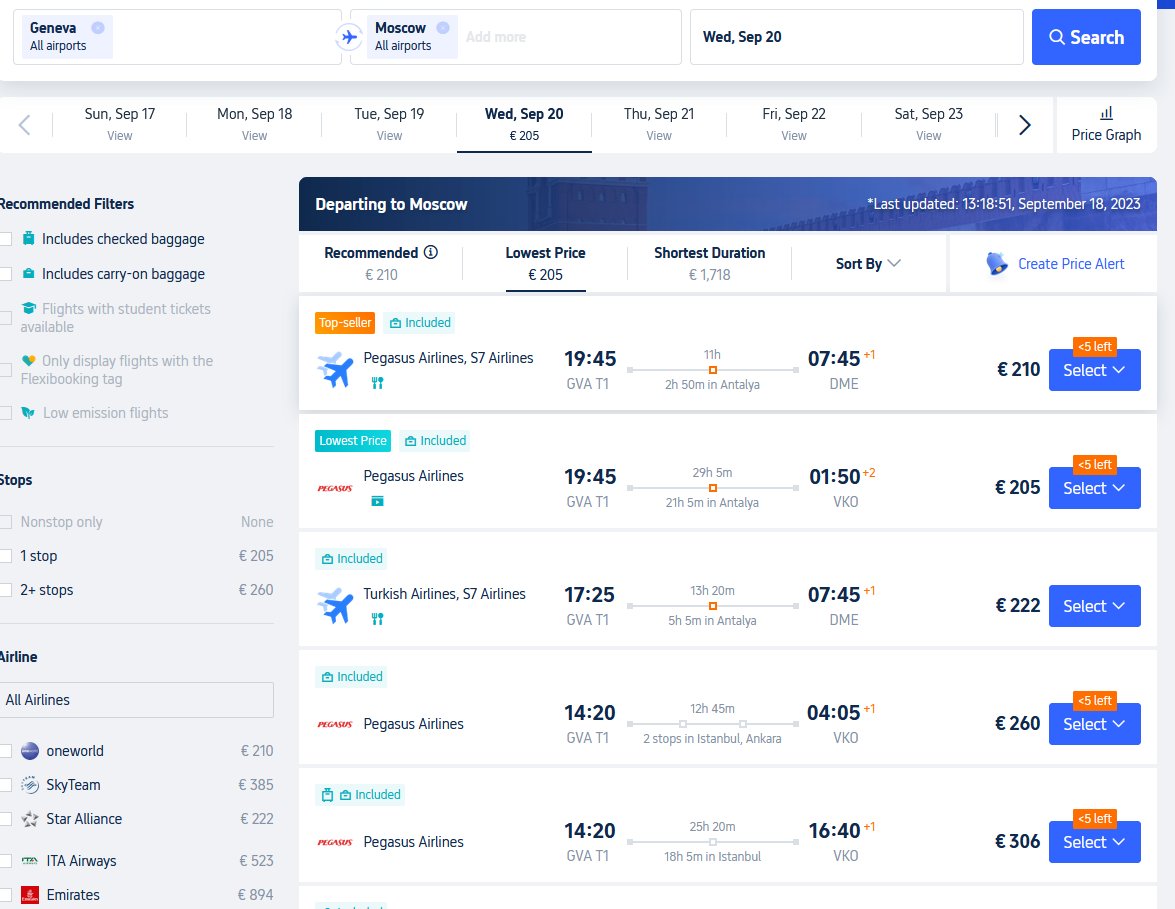The height and width of the screenshot is (909, 1175).
Task: Tick the Emirates checkbox
Action: coord(5,895)
